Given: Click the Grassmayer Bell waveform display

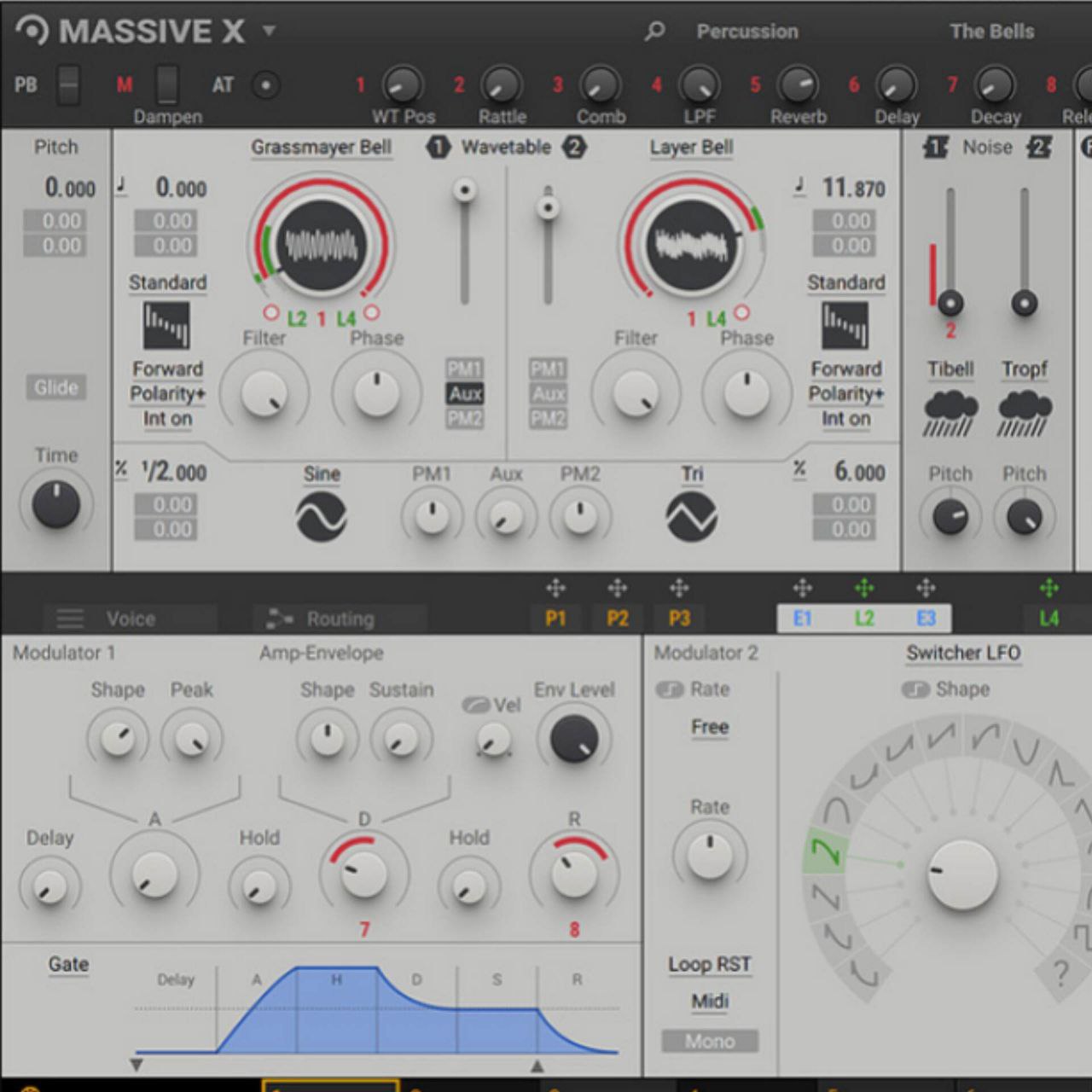Looking at the screenshot, I should (x=321, y=246).
